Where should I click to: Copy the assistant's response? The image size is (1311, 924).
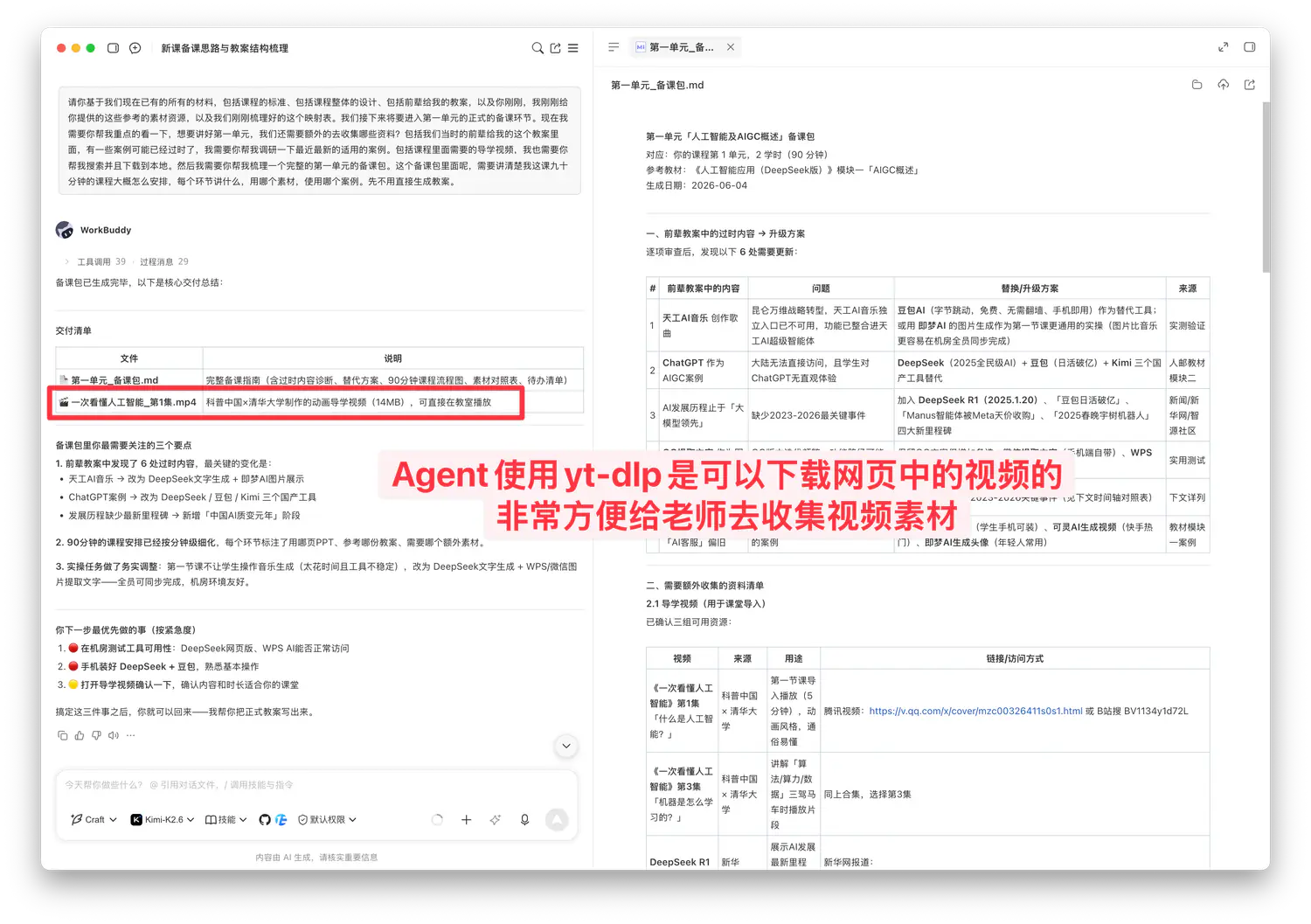coord(62,735)
